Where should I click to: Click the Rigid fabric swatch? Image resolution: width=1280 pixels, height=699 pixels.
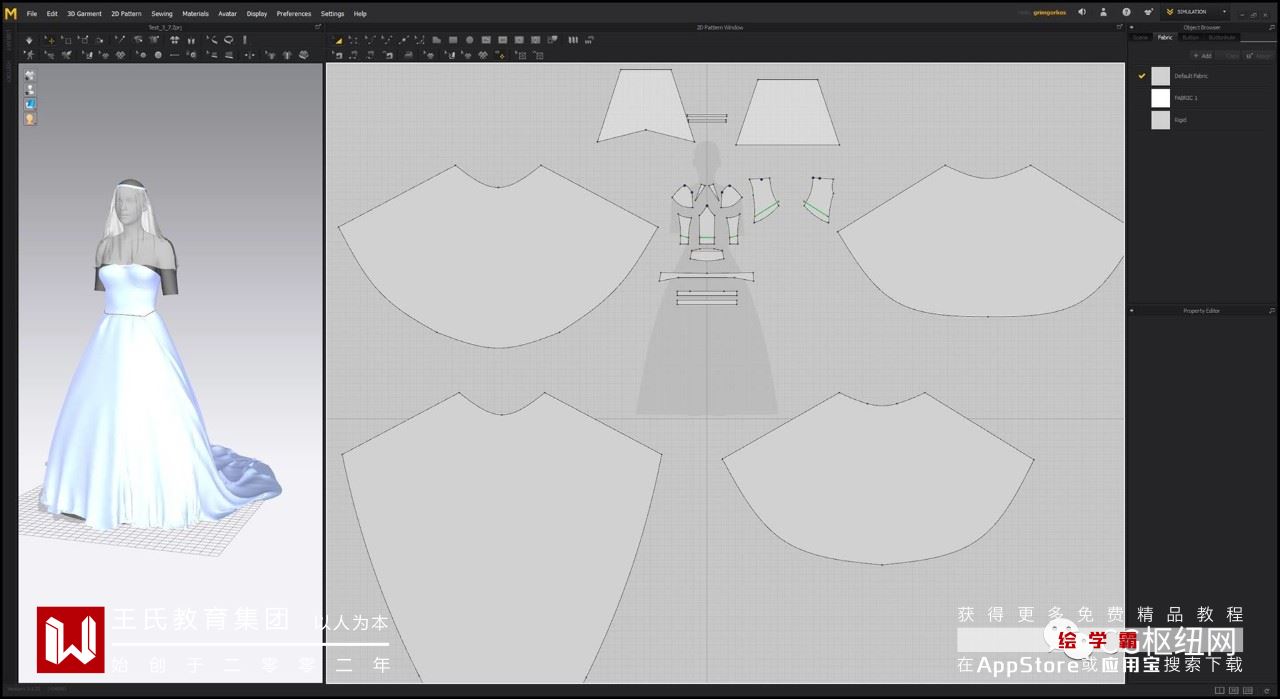[1160, 120]
